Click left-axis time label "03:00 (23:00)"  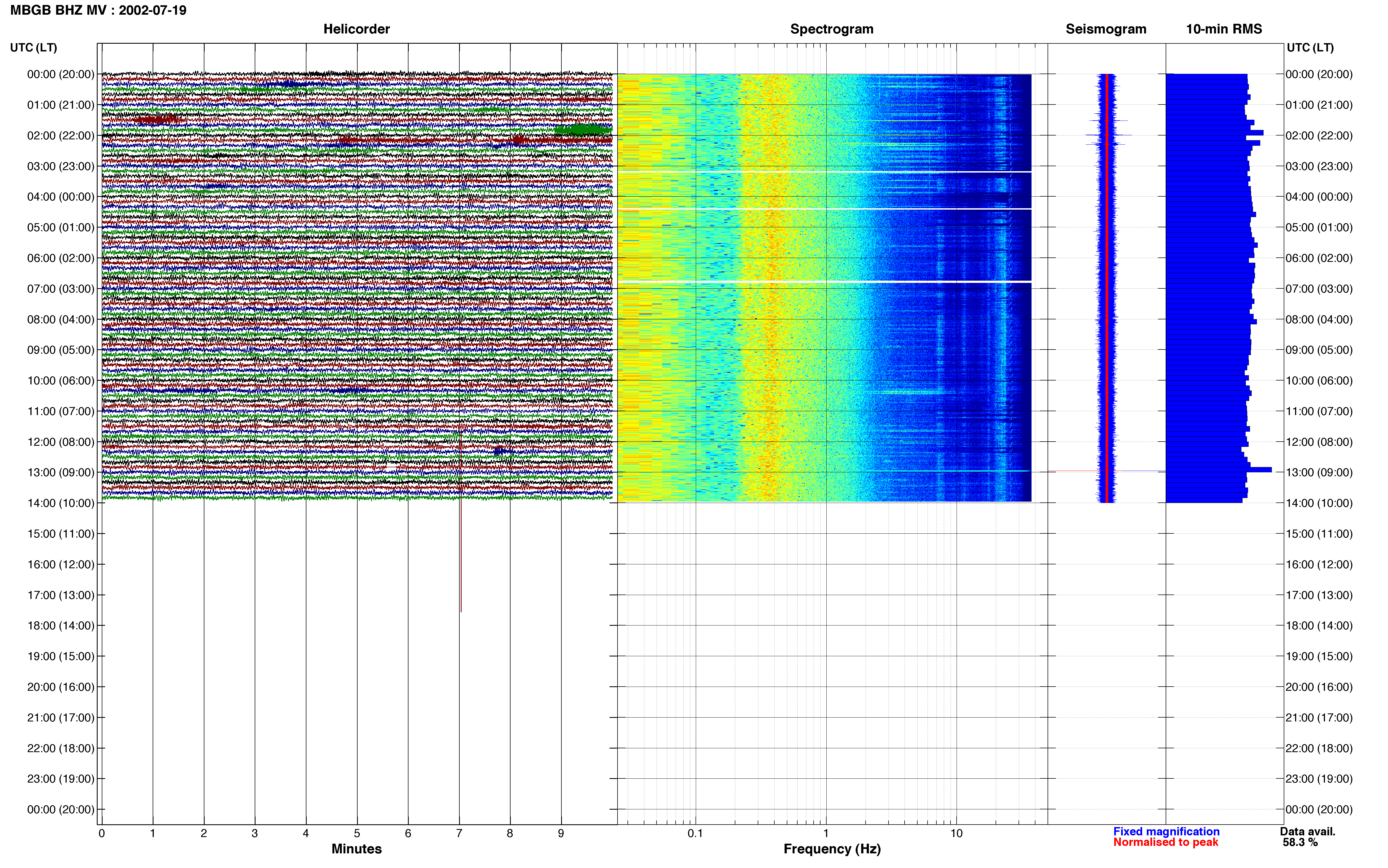pos(61,166)
